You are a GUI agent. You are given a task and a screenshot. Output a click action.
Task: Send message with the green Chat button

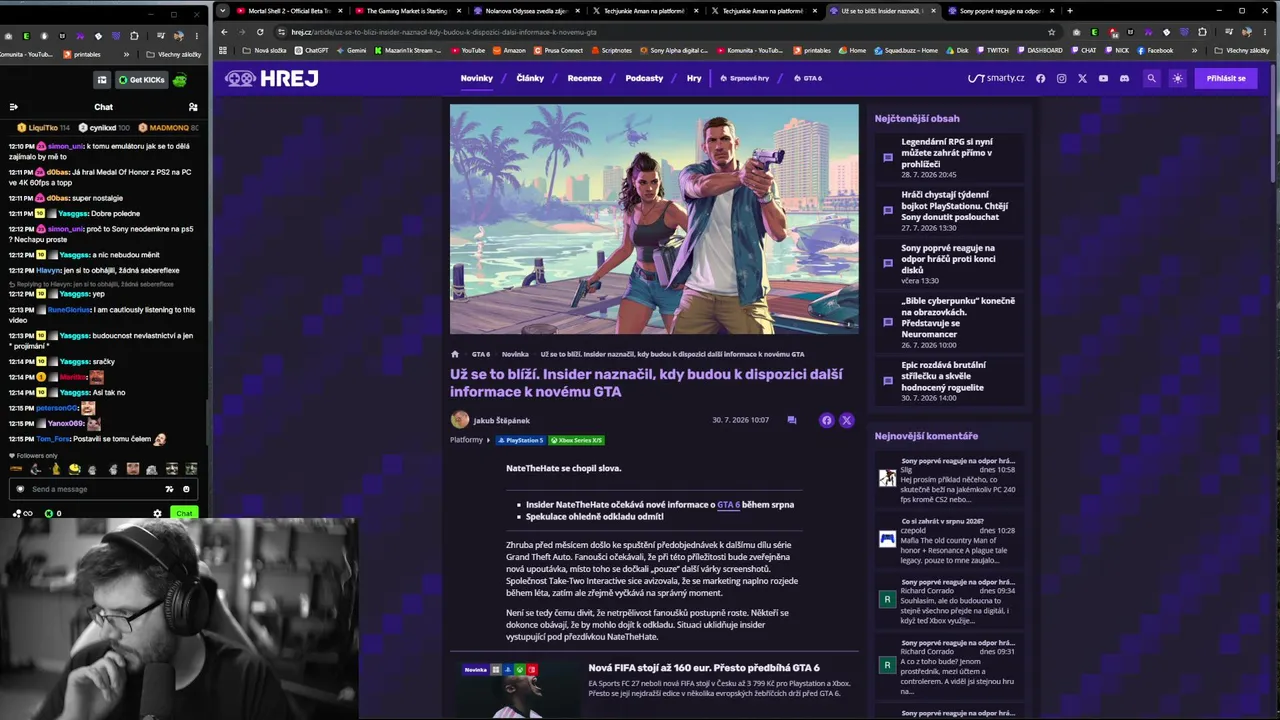tap(184, 514)
